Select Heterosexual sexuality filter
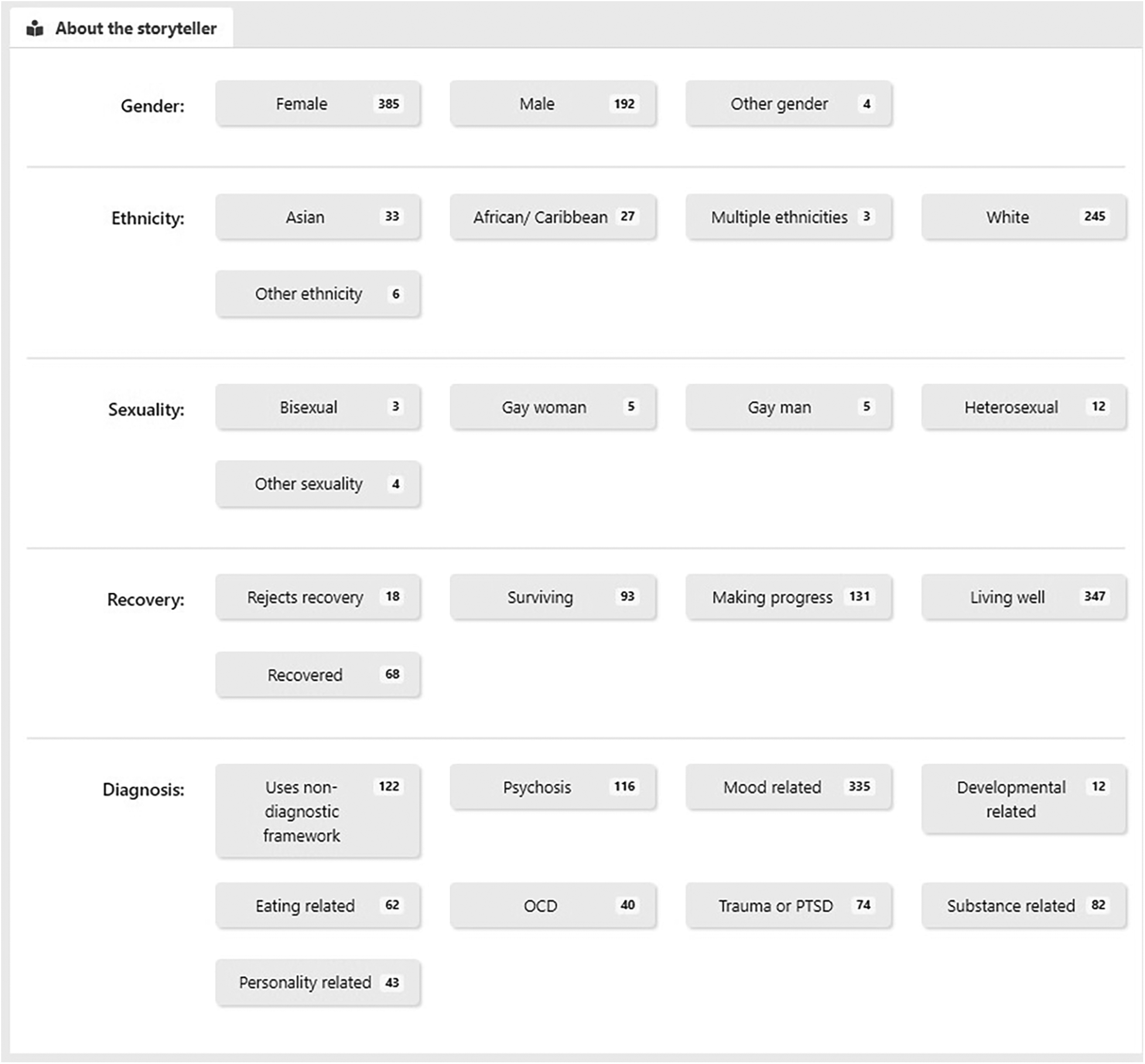This screenshot has height=1064, width=1145. coord(1023,407)
